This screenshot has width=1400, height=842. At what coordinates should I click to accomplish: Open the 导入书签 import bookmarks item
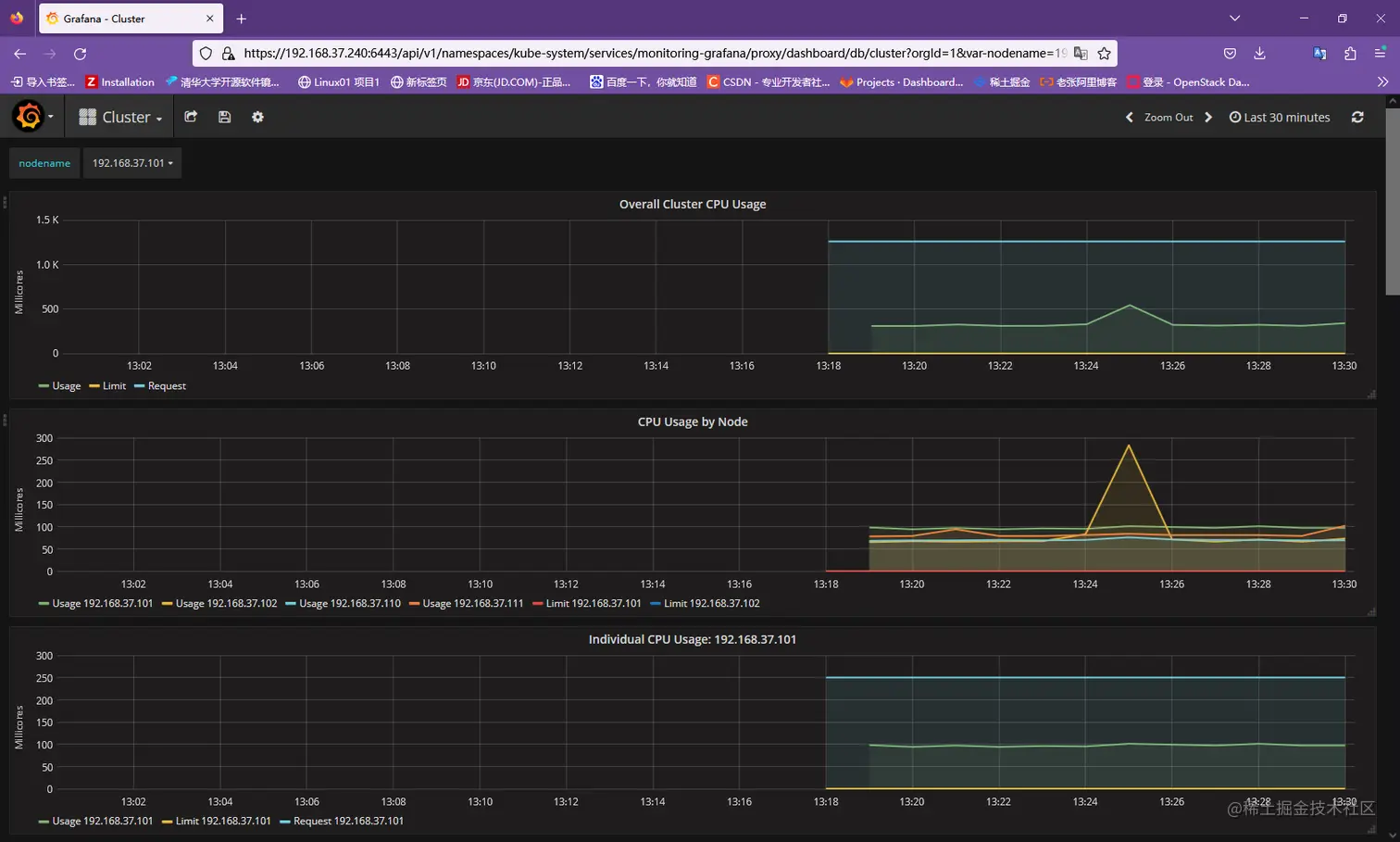click(43, 82)
